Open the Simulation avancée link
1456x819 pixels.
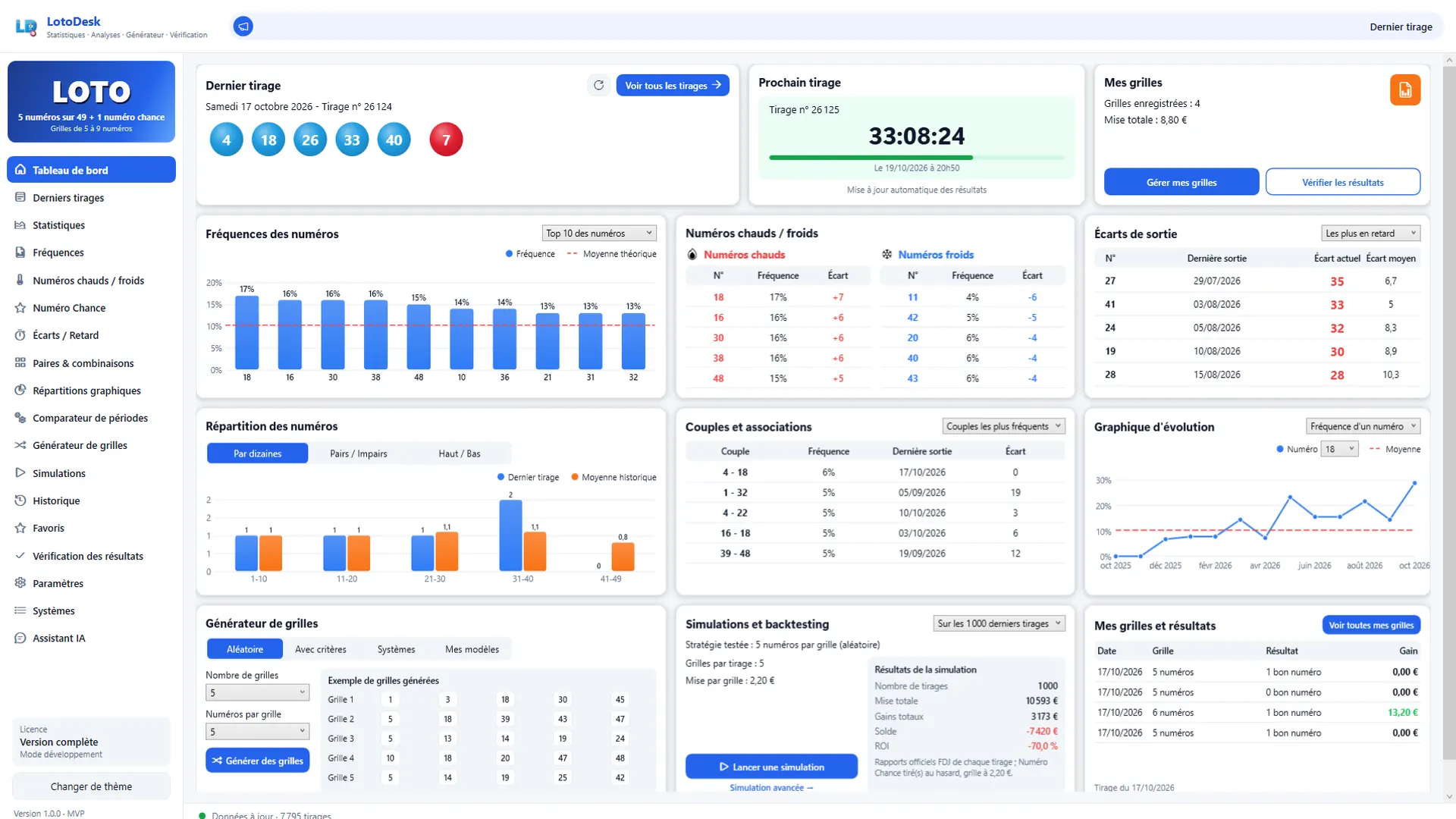point(771,788)
